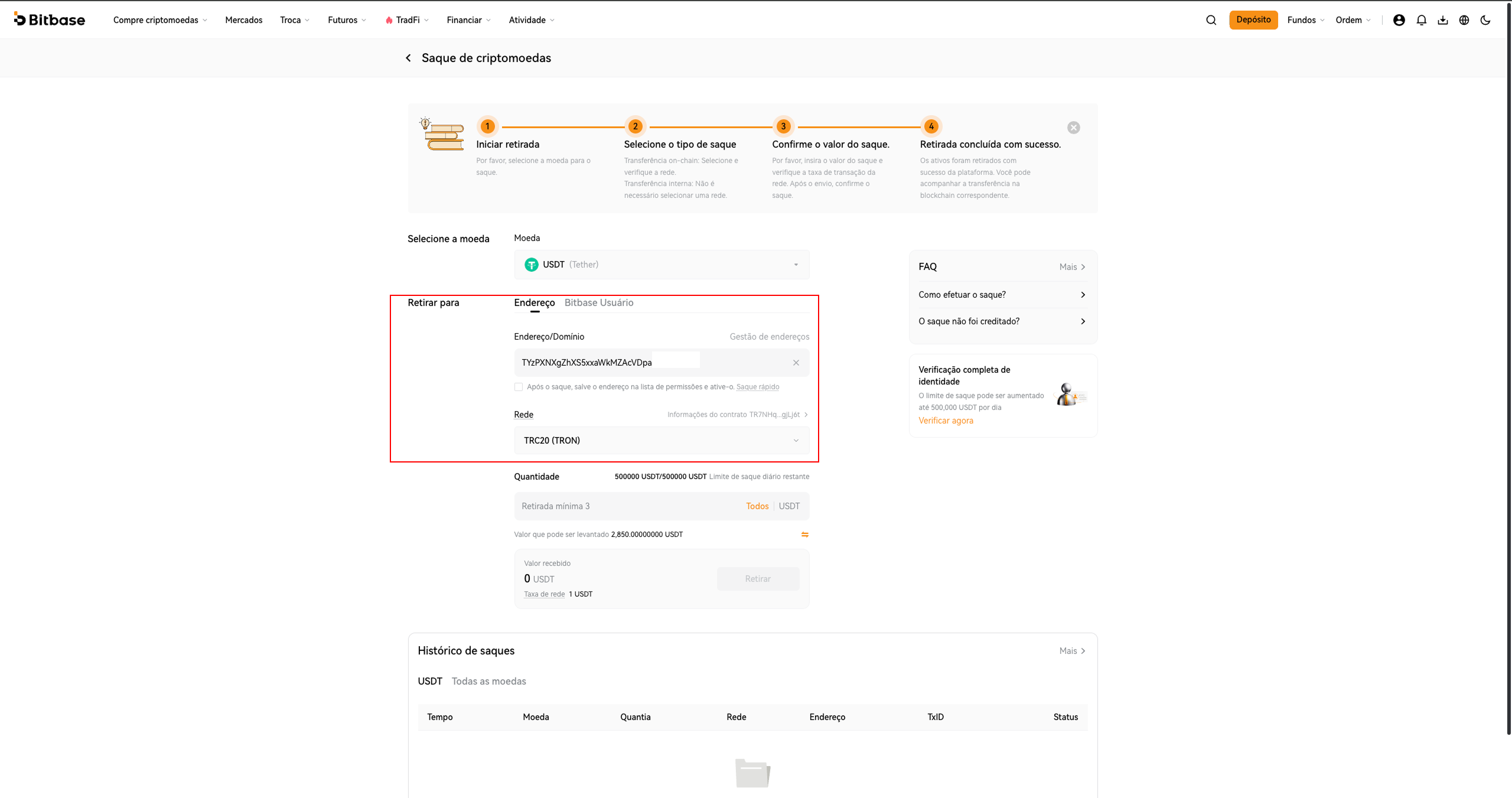Click the orange swap icon beside available amount
Image resolution: width=1512 pixels, height=798 pixels.
click(x=804, y=535)
